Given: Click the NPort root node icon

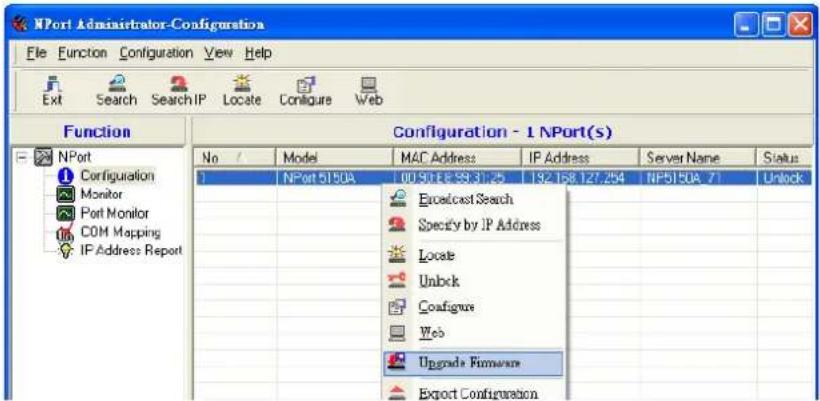Looking at the screenshot, I should [x=43, y=157].
